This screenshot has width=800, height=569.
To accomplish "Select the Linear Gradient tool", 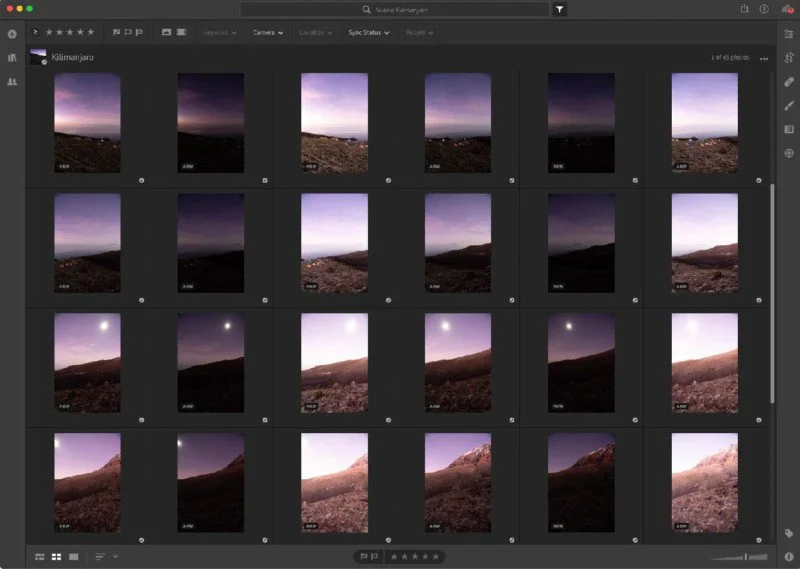I will [789, 129].
